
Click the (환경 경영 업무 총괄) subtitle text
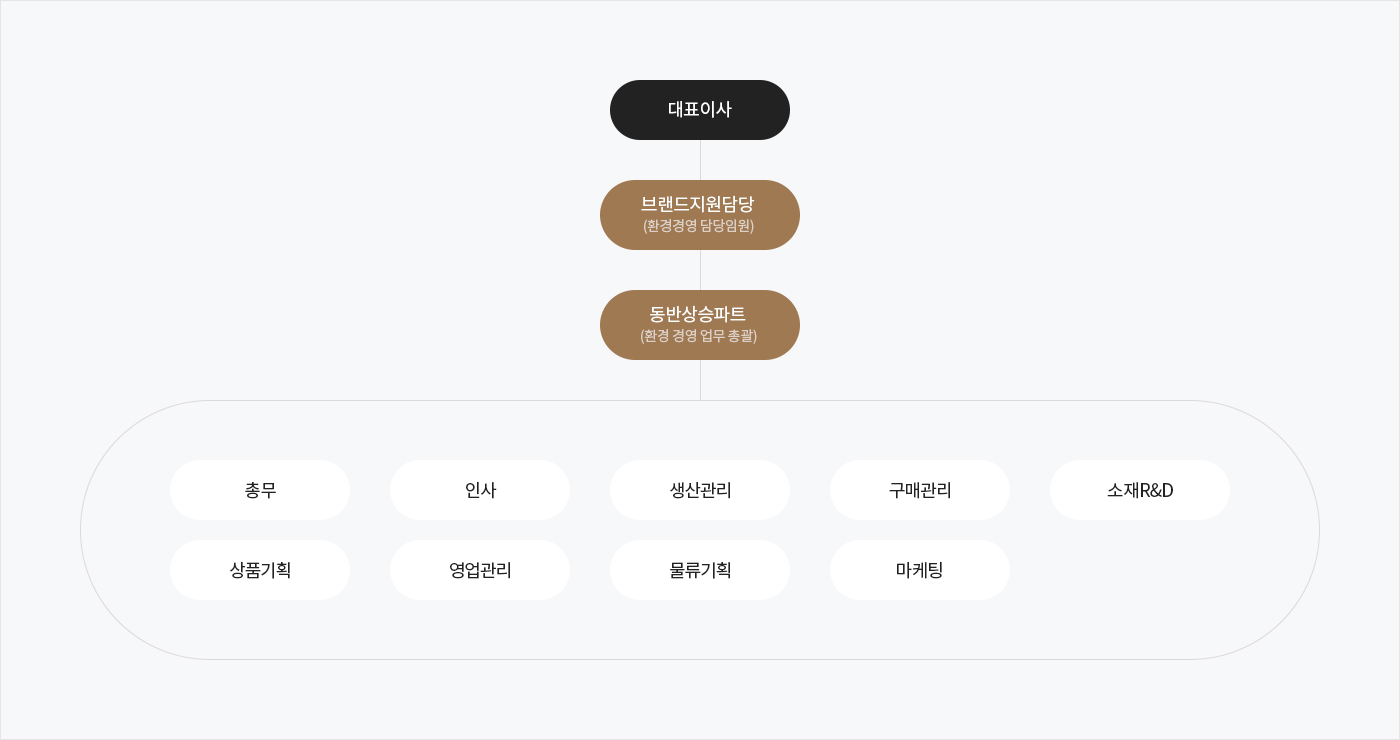(x=699, y=336)
